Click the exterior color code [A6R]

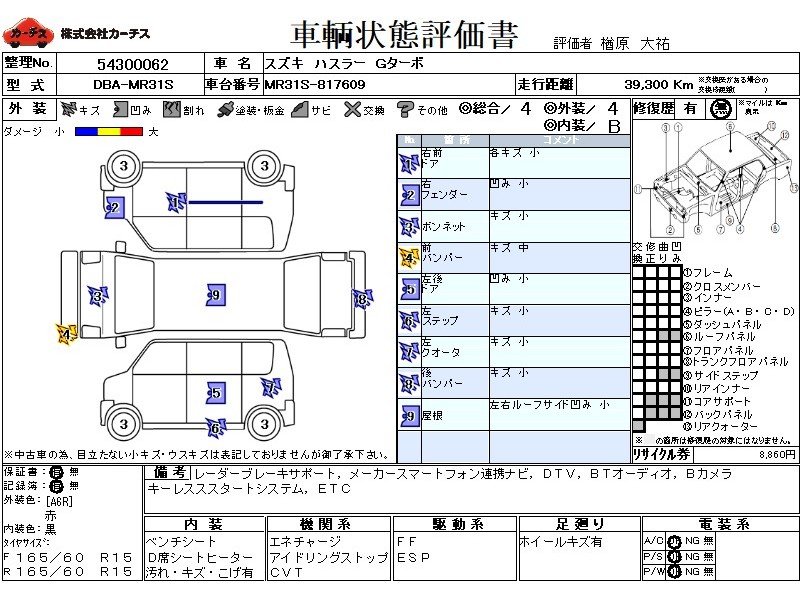tap(59, 502)
